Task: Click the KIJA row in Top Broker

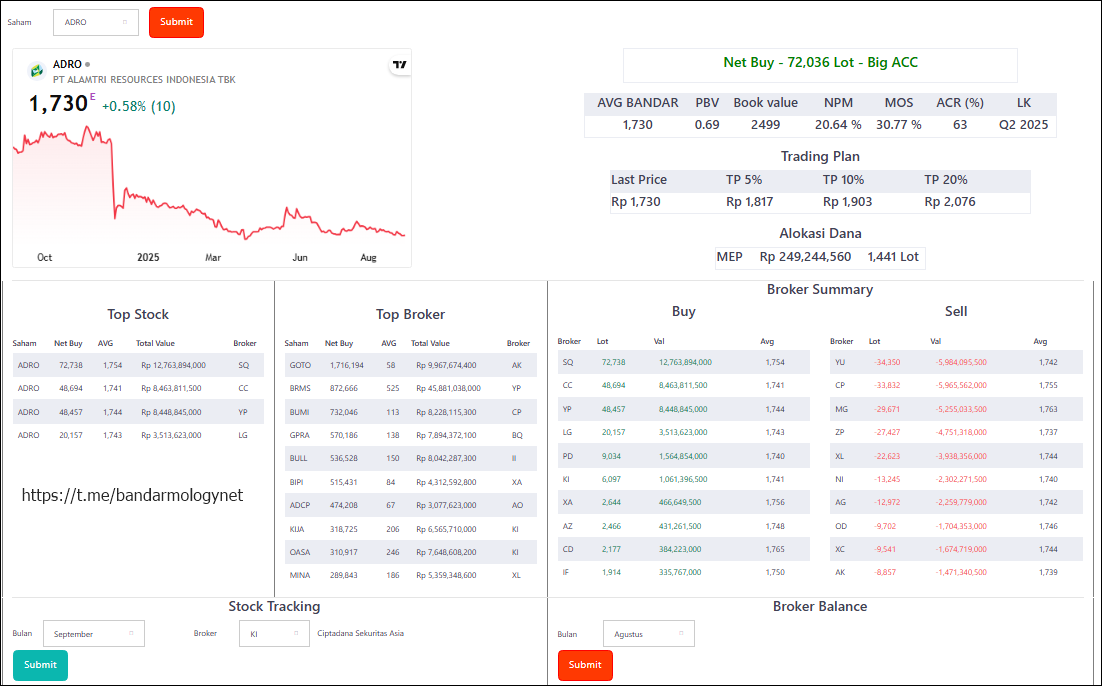Action: (x=410, y=529)
